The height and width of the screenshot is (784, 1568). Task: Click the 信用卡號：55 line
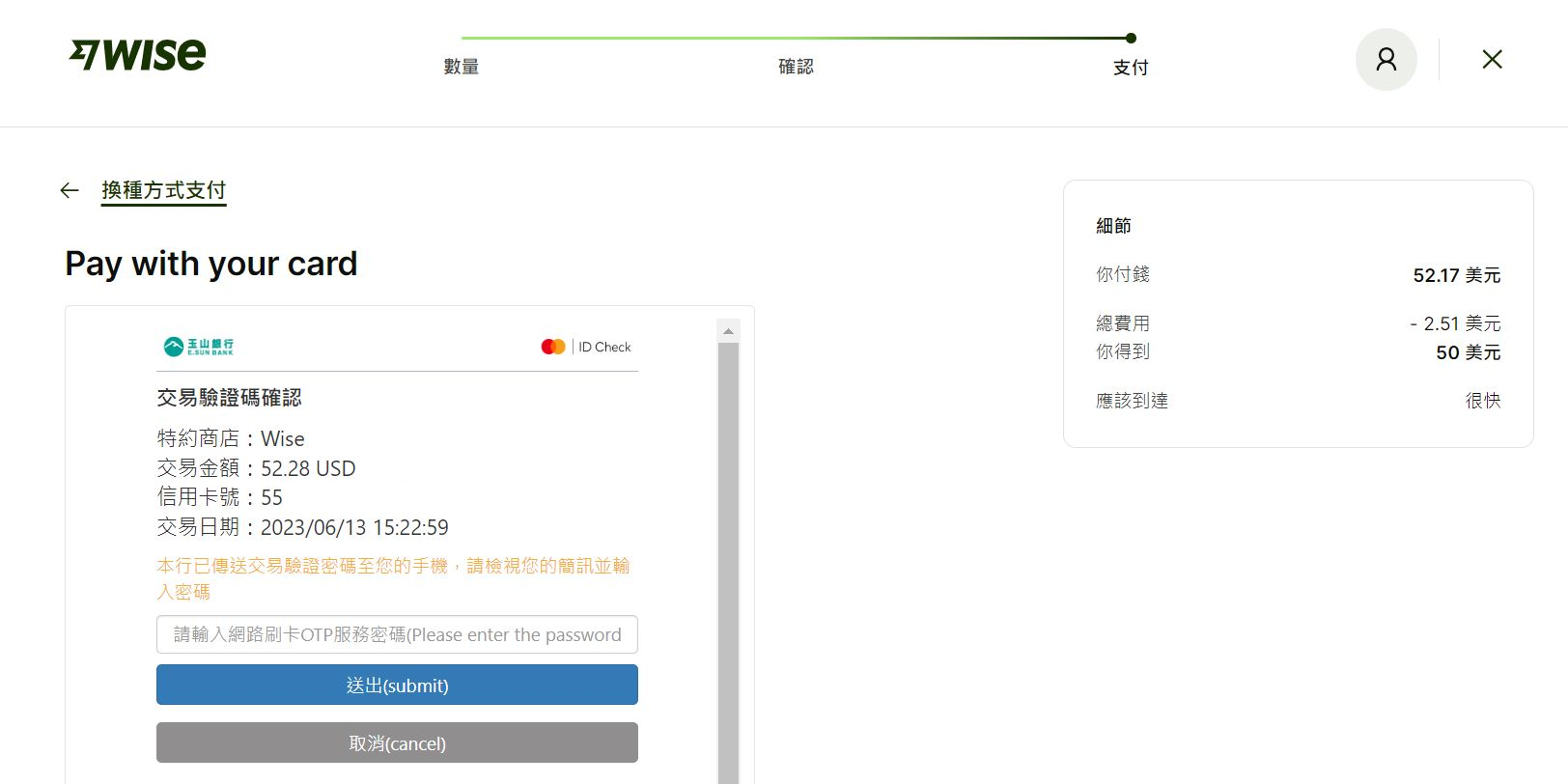coord(220,497)
